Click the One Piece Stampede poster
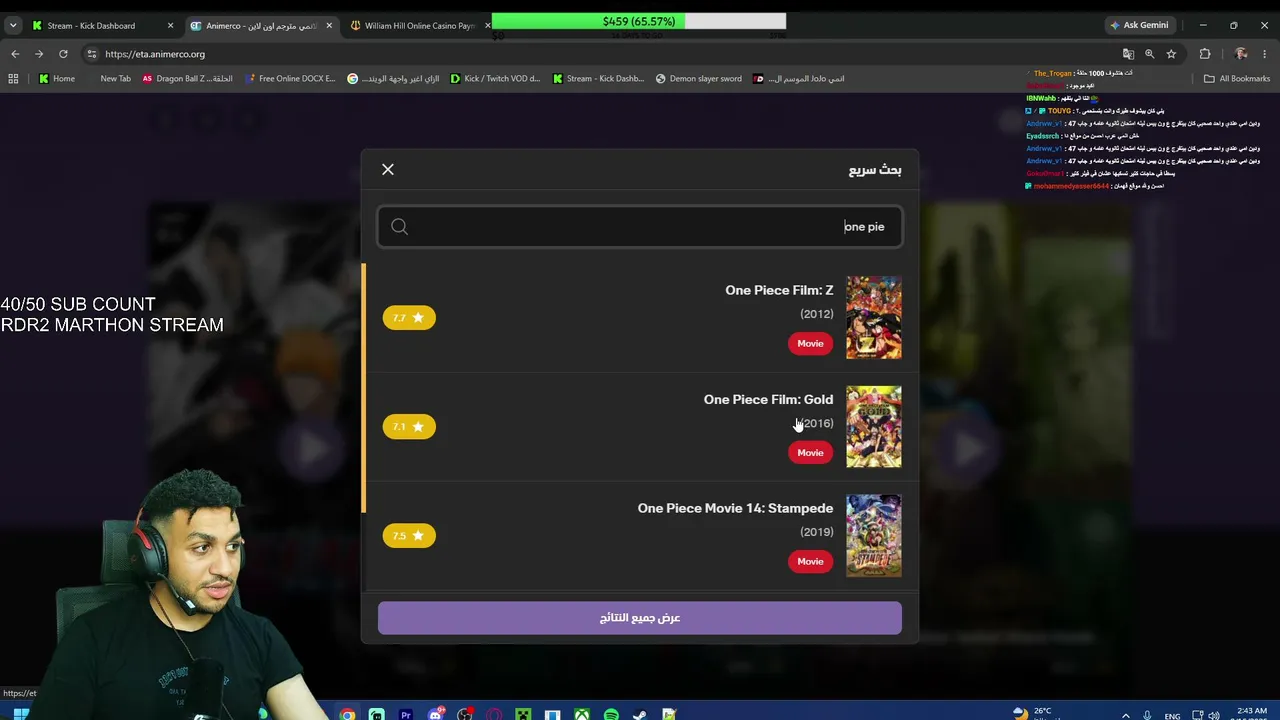 pos(874,536)
